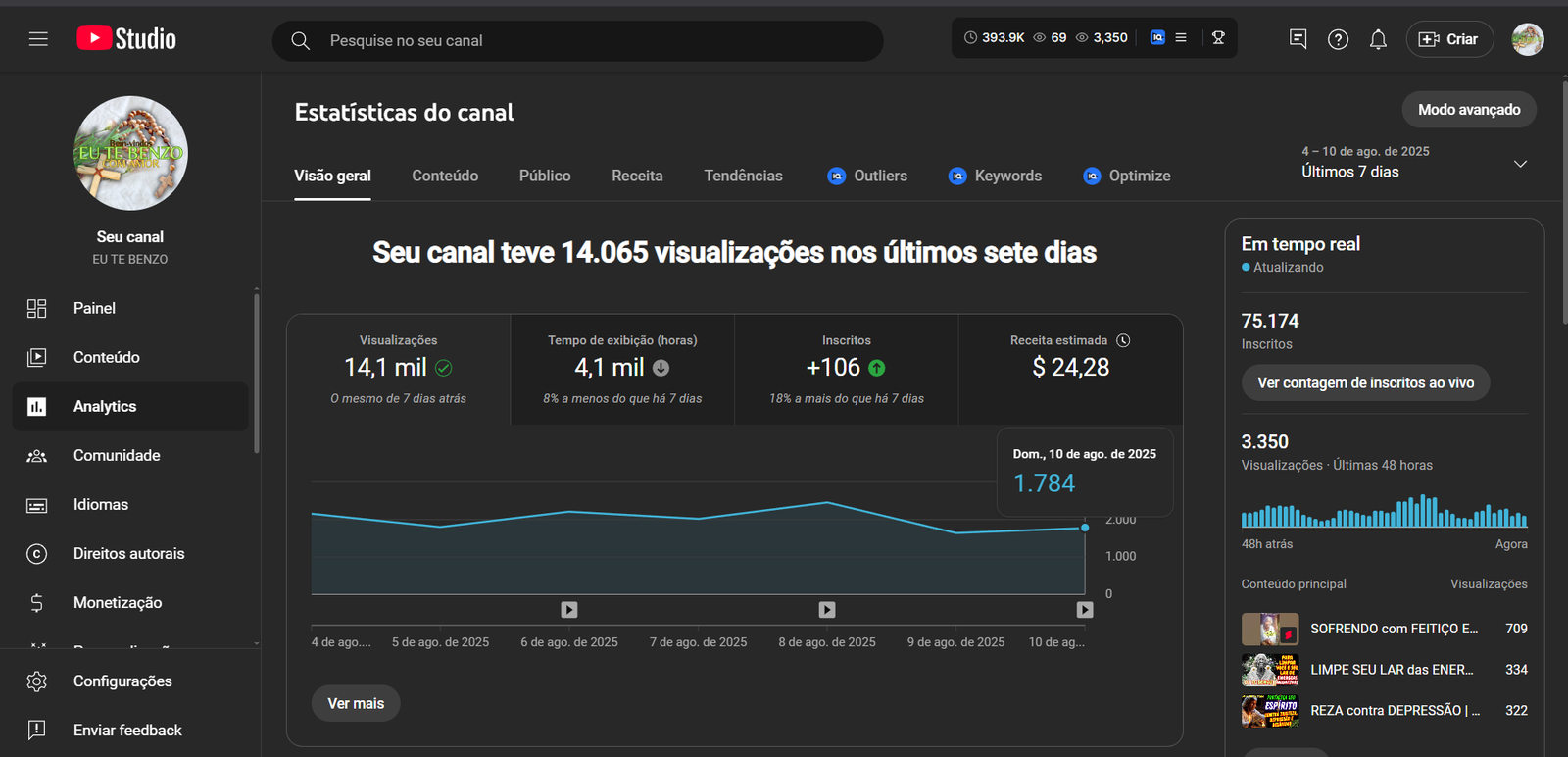Viewport: 1568px width, 757px height.
Task: Select the Tempo de exibição metric card
Action: tap(622, 370)
